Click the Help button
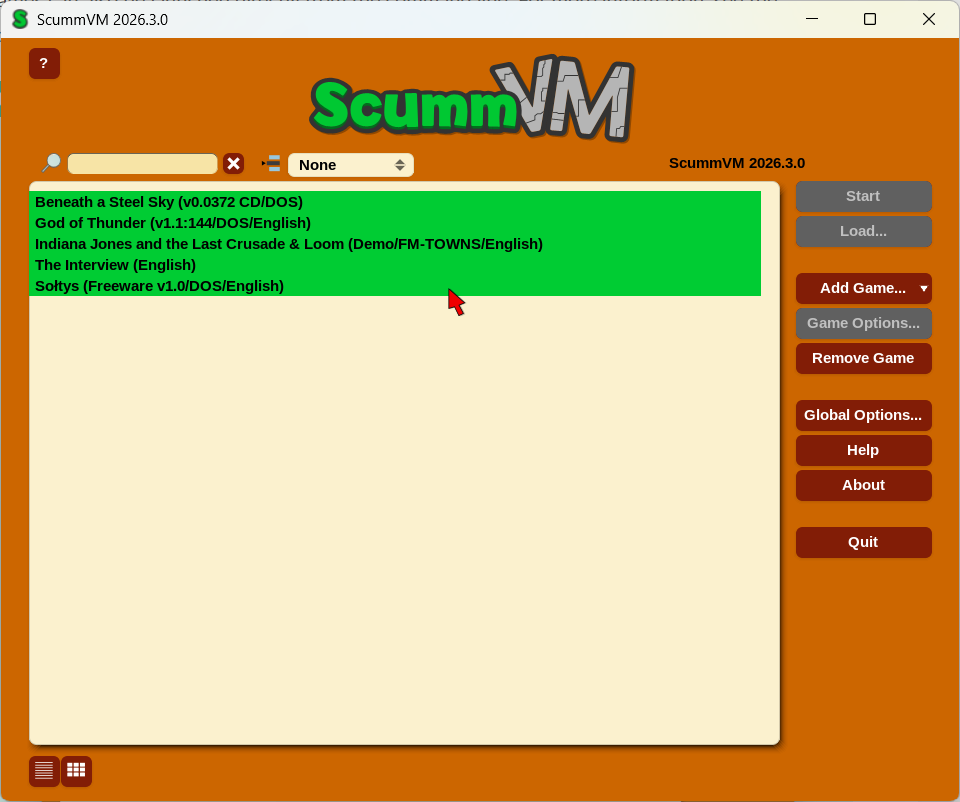Viewport: 960px width, 802px height. 863,450
